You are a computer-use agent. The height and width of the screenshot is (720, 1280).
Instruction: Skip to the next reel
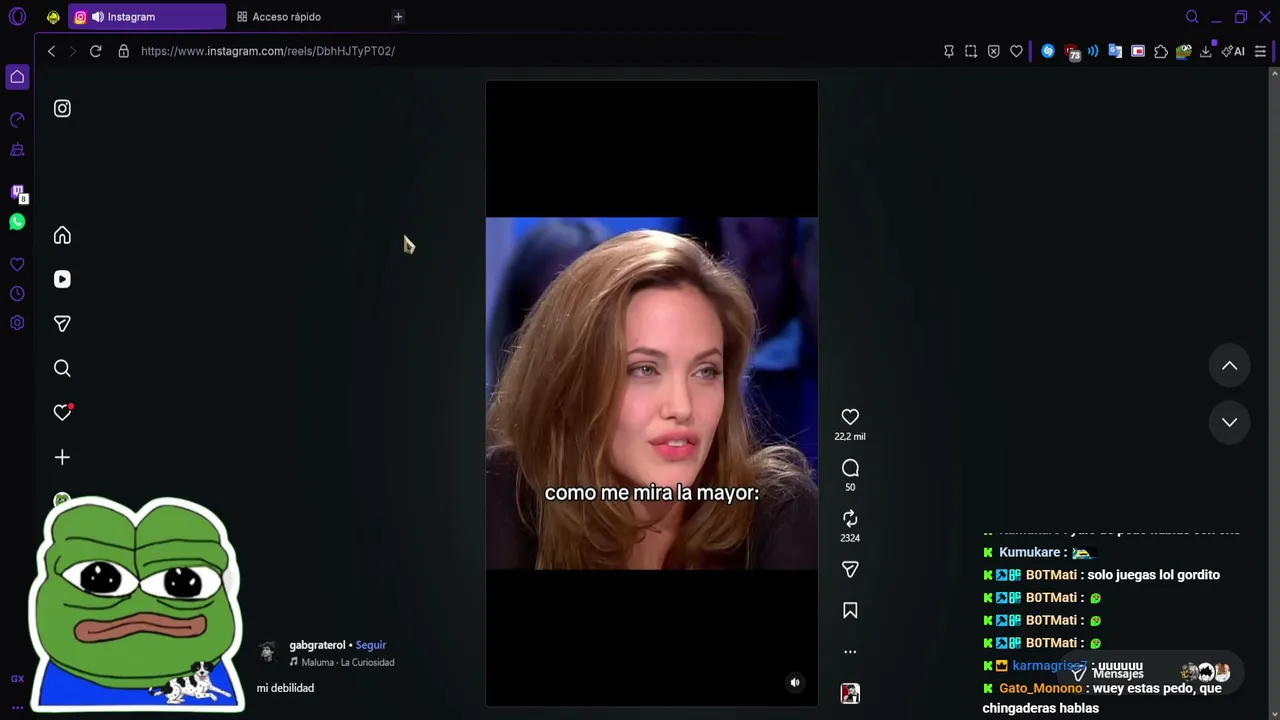(x=1229, y=422)
